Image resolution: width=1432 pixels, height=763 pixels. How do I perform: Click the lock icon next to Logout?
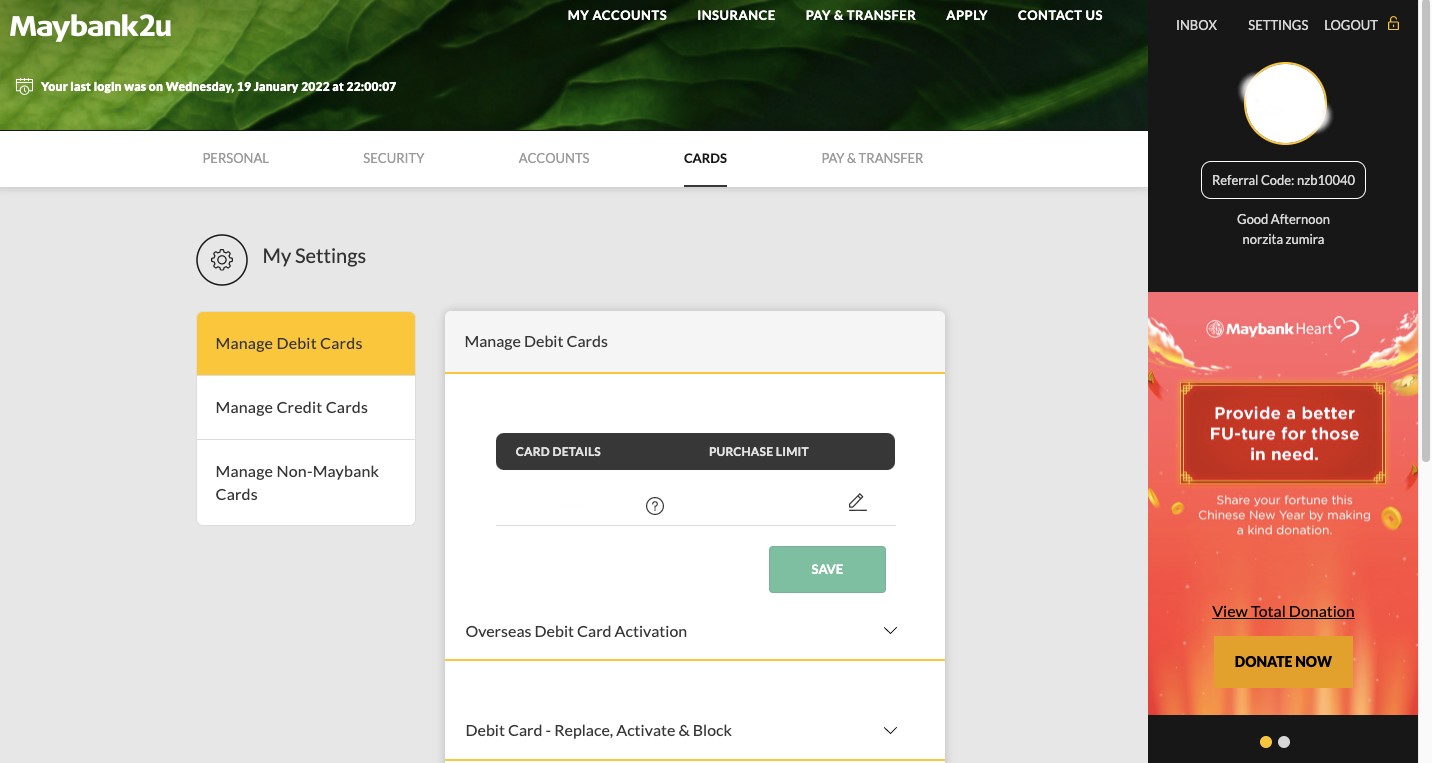[1393, 24]
